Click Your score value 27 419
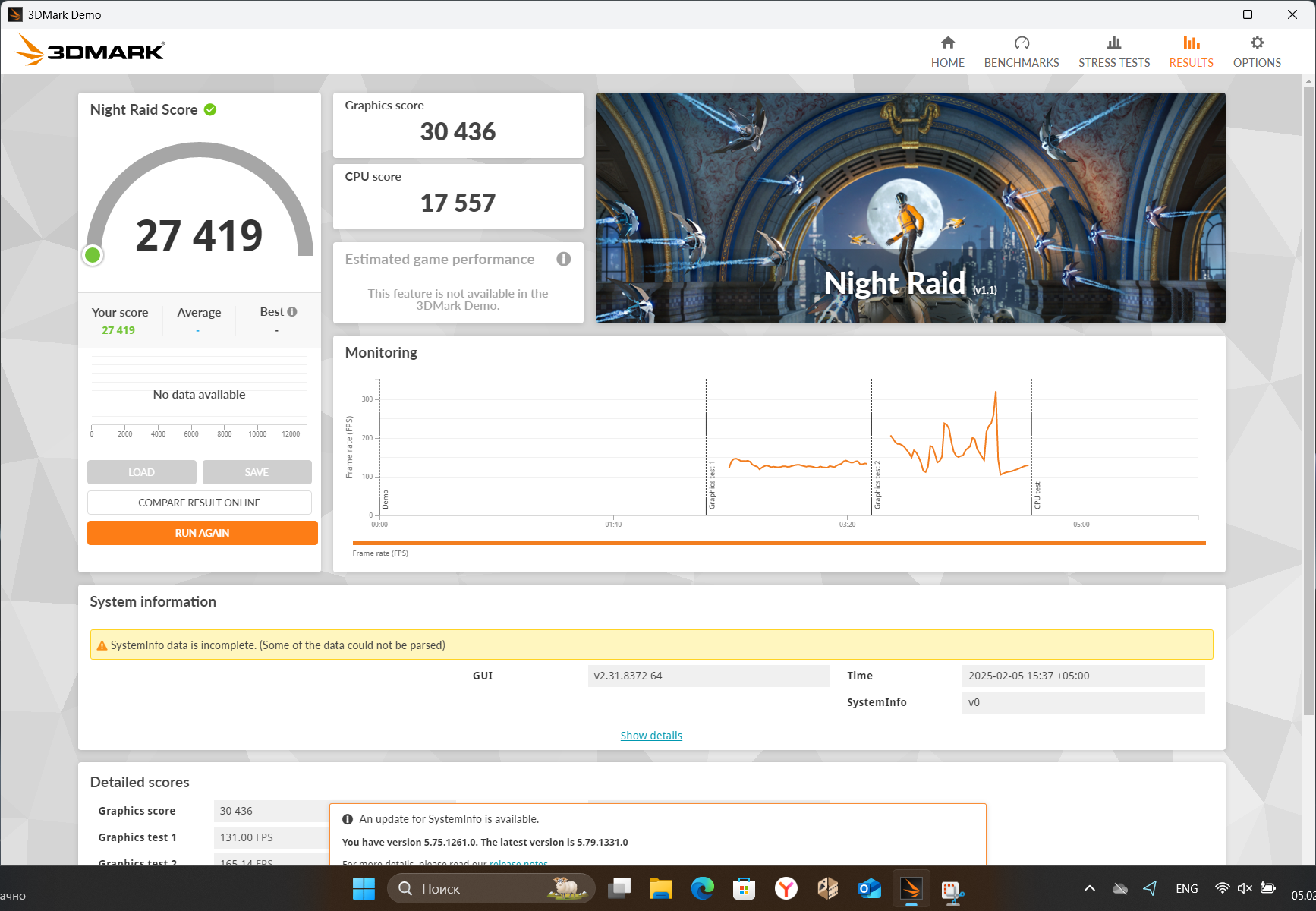Screen dimensions: 1316x911 click(118, 330)
